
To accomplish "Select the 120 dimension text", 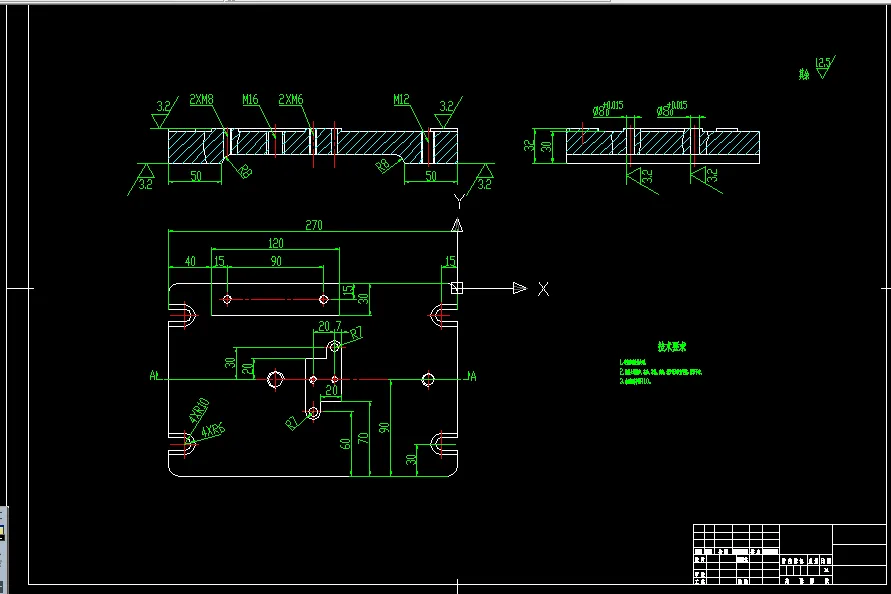I will click(276, 243).
